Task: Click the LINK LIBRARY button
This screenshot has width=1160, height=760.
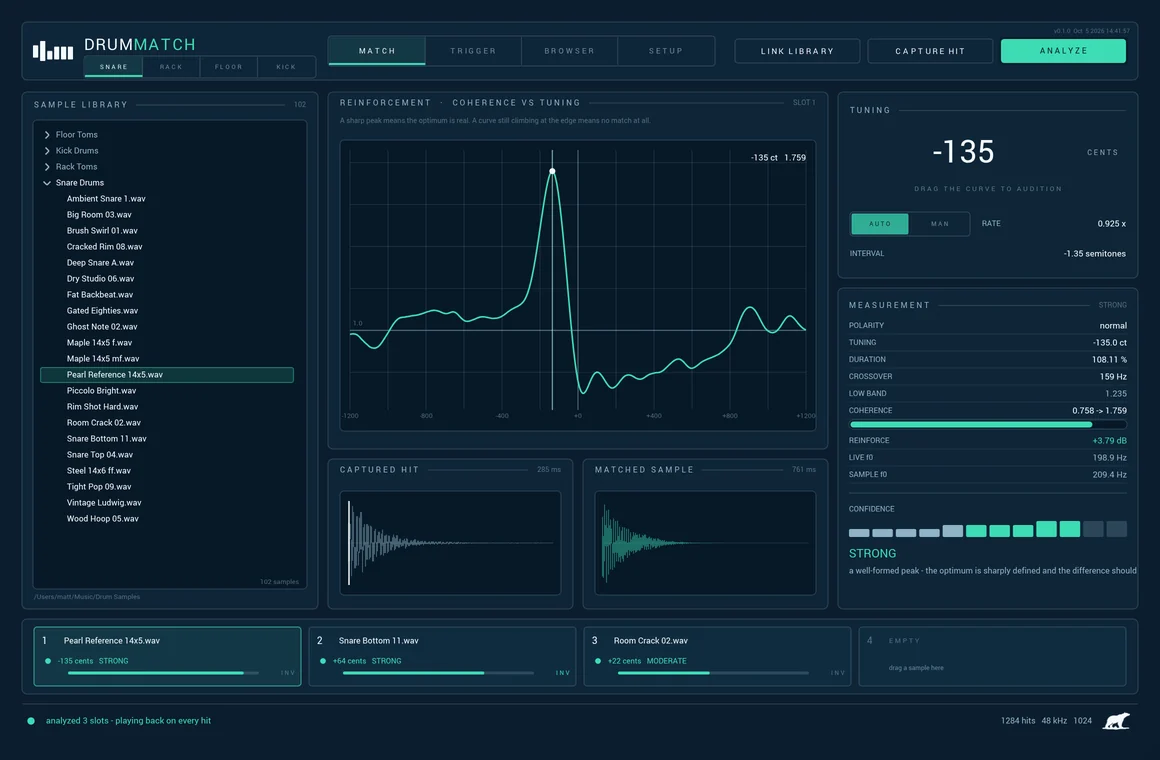Action: pyautogui.click(x=797, y=51)
